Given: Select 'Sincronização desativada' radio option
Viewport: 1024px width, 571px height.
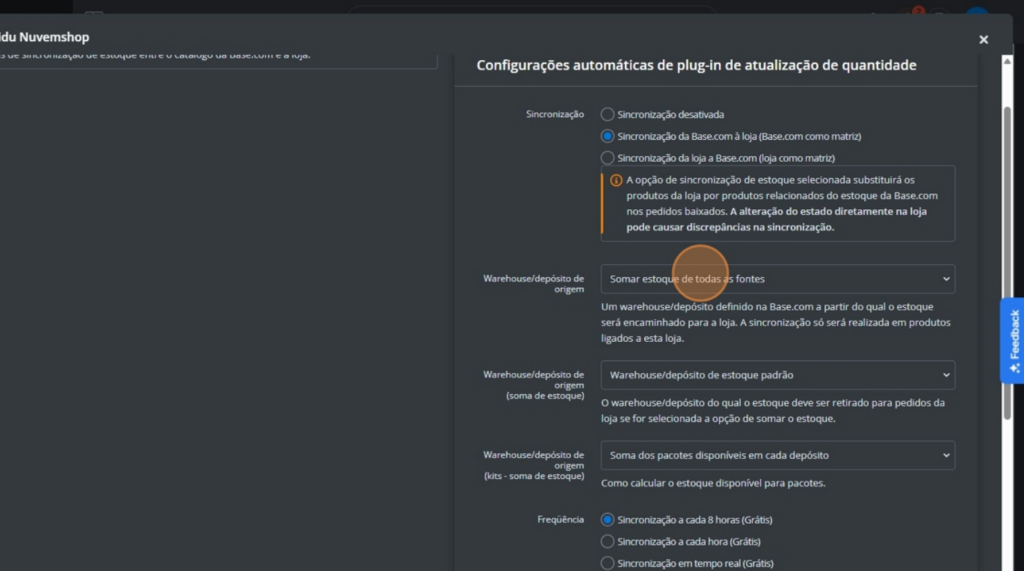Looking at the screenshot, I should 607,114.
